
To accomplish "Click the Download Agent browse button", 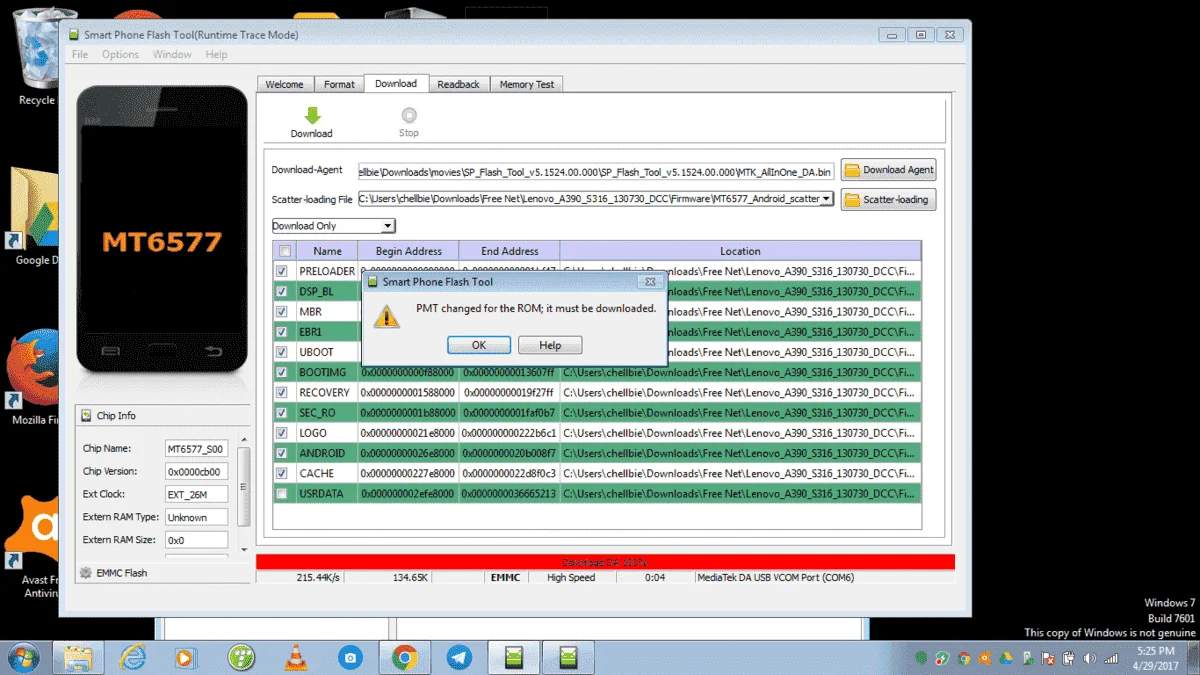I will point(888,170).
